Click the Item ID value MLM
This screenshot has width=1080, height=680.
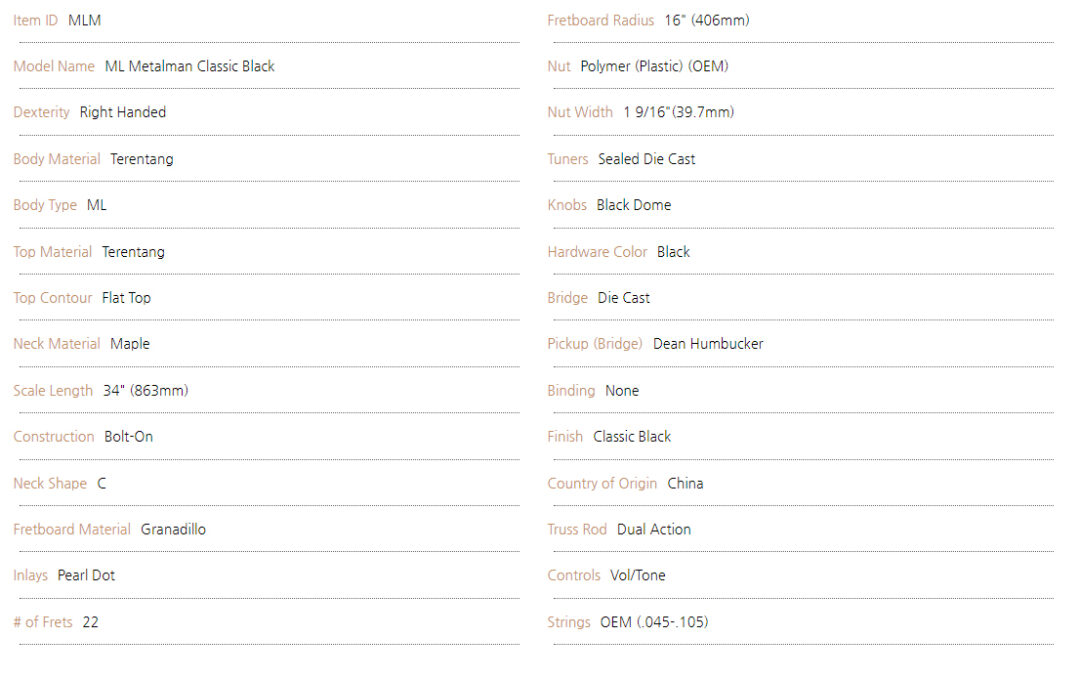coord(84,20)
